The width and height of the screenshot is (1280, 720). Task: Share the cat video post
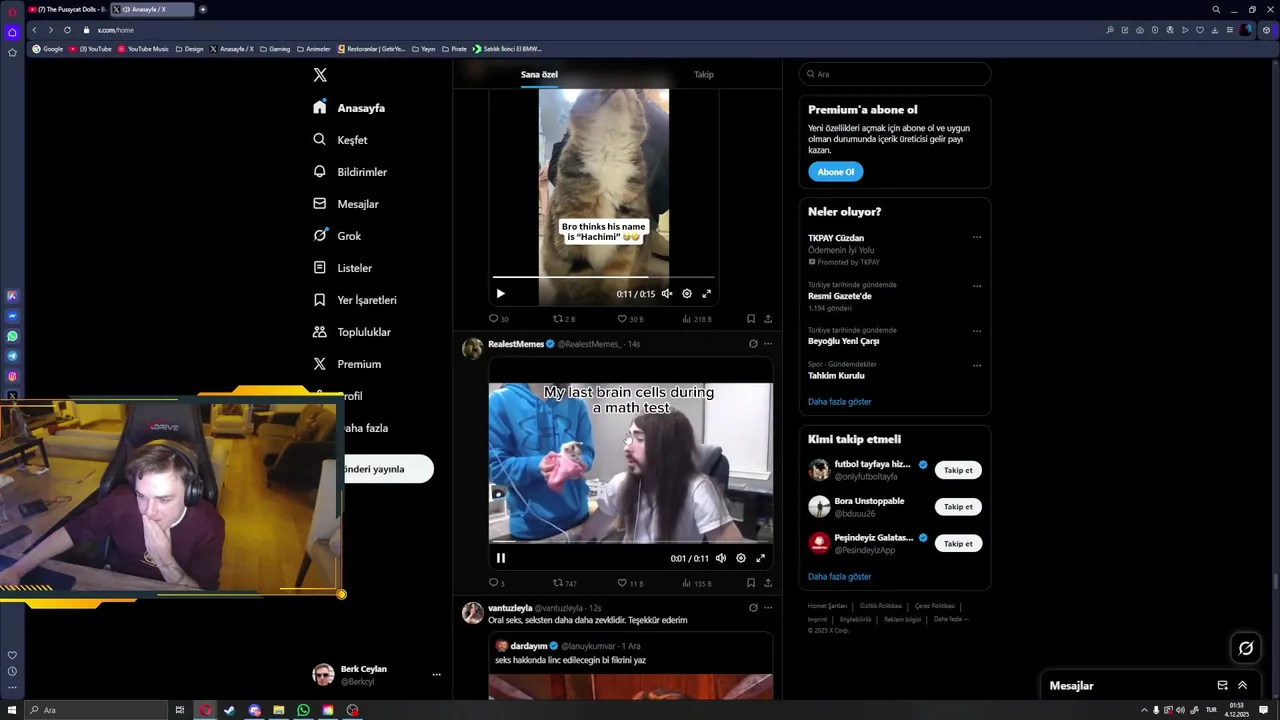point(768,319)
